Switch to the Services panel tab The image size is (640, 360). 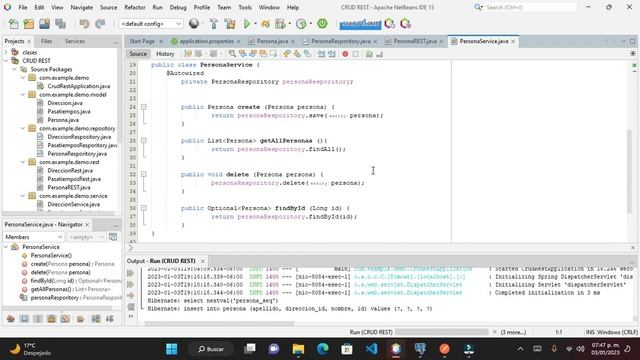(x=75, y=41)
